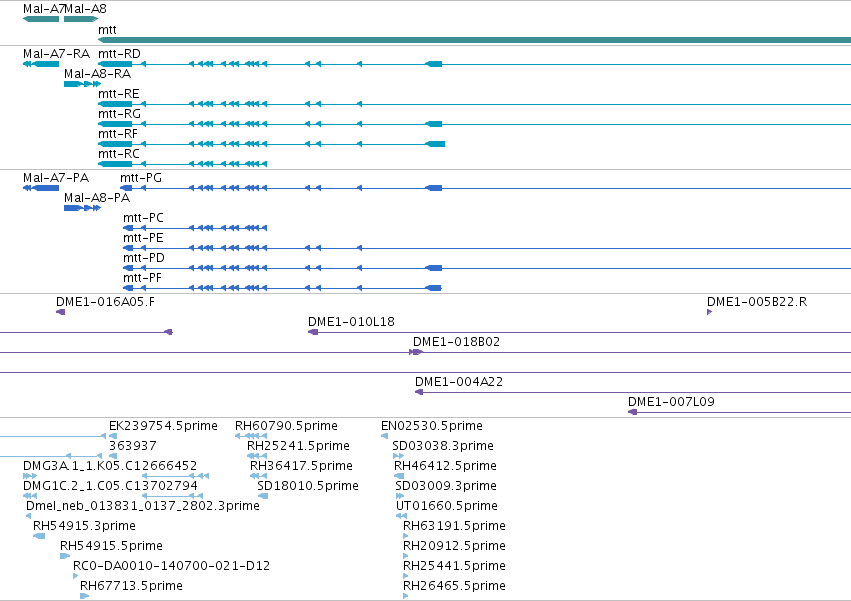The height and width of the screenshot is (601, 851).
Task: Click the 363937 EST label
Action: [x=133, y=447]
